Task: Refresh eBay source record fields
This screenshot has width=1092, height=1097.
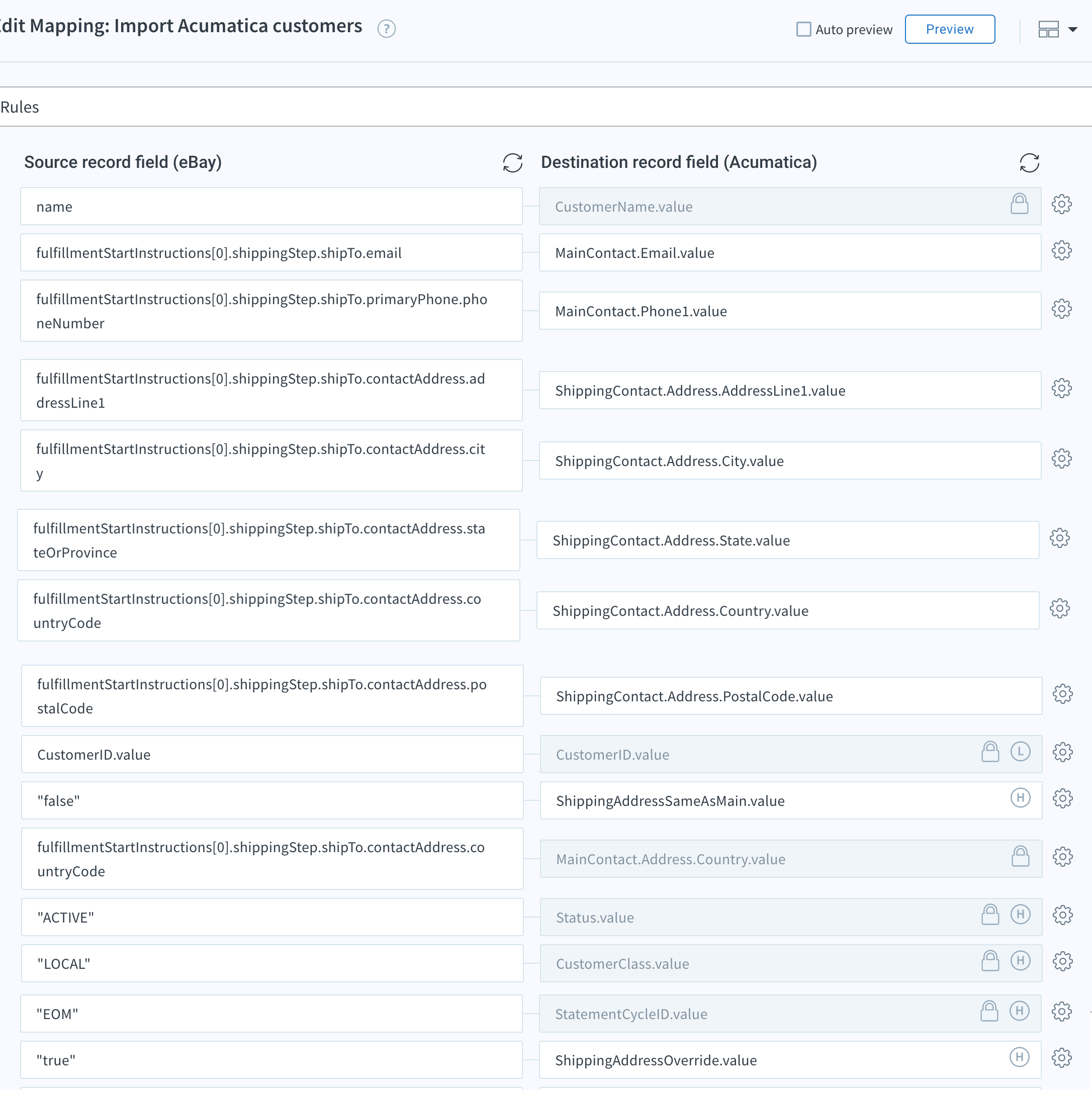Action: tap(512, 162)
